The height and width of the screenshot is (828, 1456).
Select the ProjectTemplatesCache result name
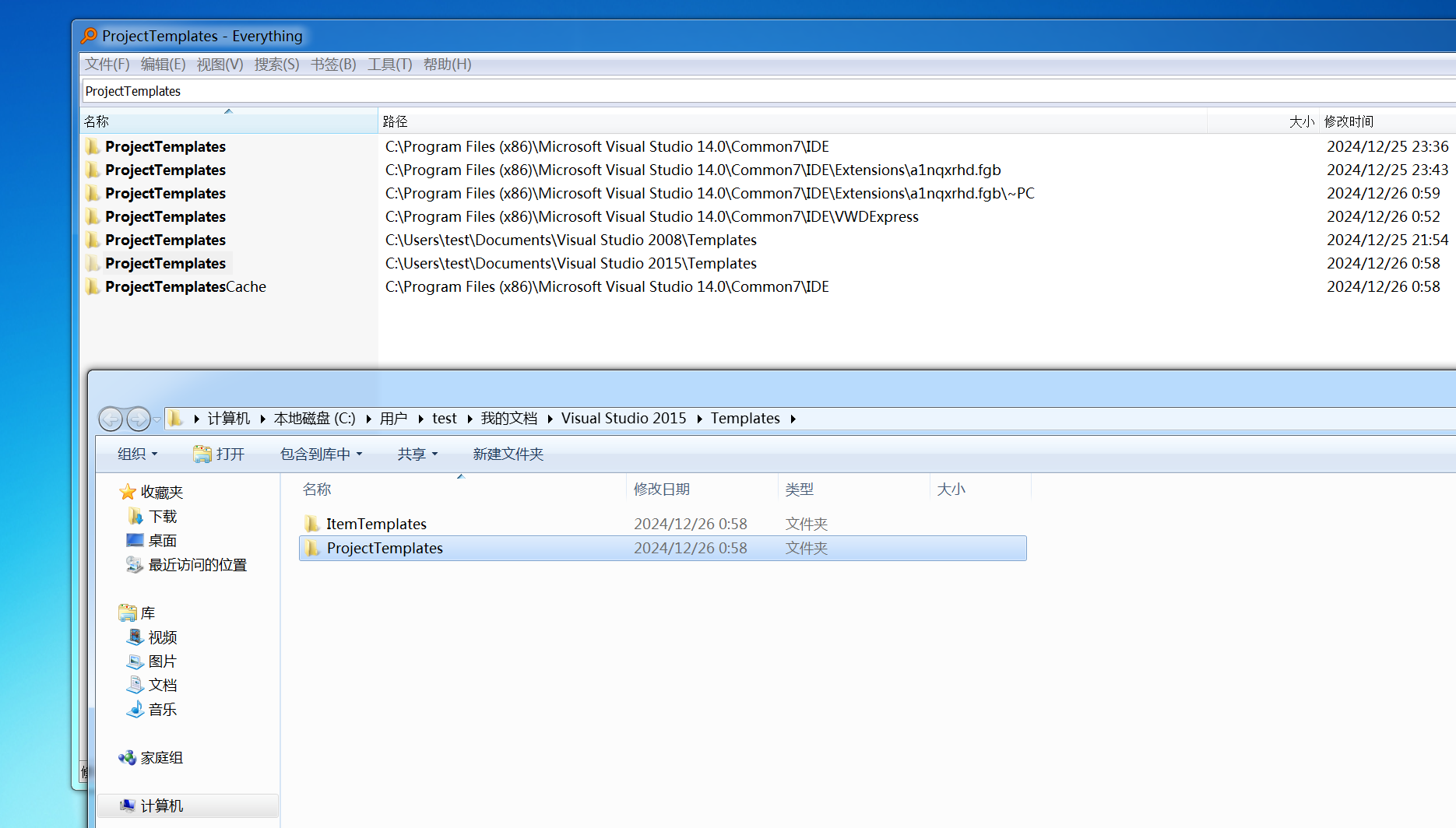tap(185, 286)
